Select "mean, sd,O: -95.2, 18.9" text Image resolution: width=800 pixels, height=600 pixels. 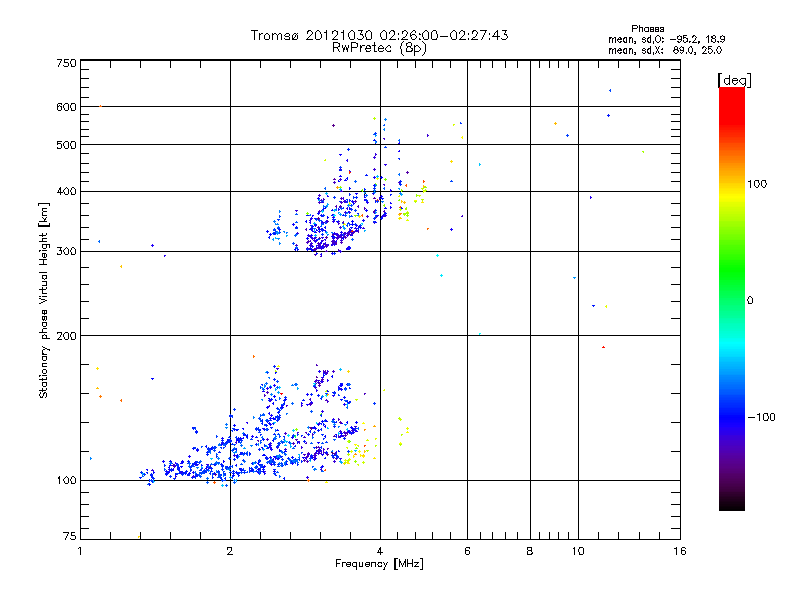coord(666,39)
